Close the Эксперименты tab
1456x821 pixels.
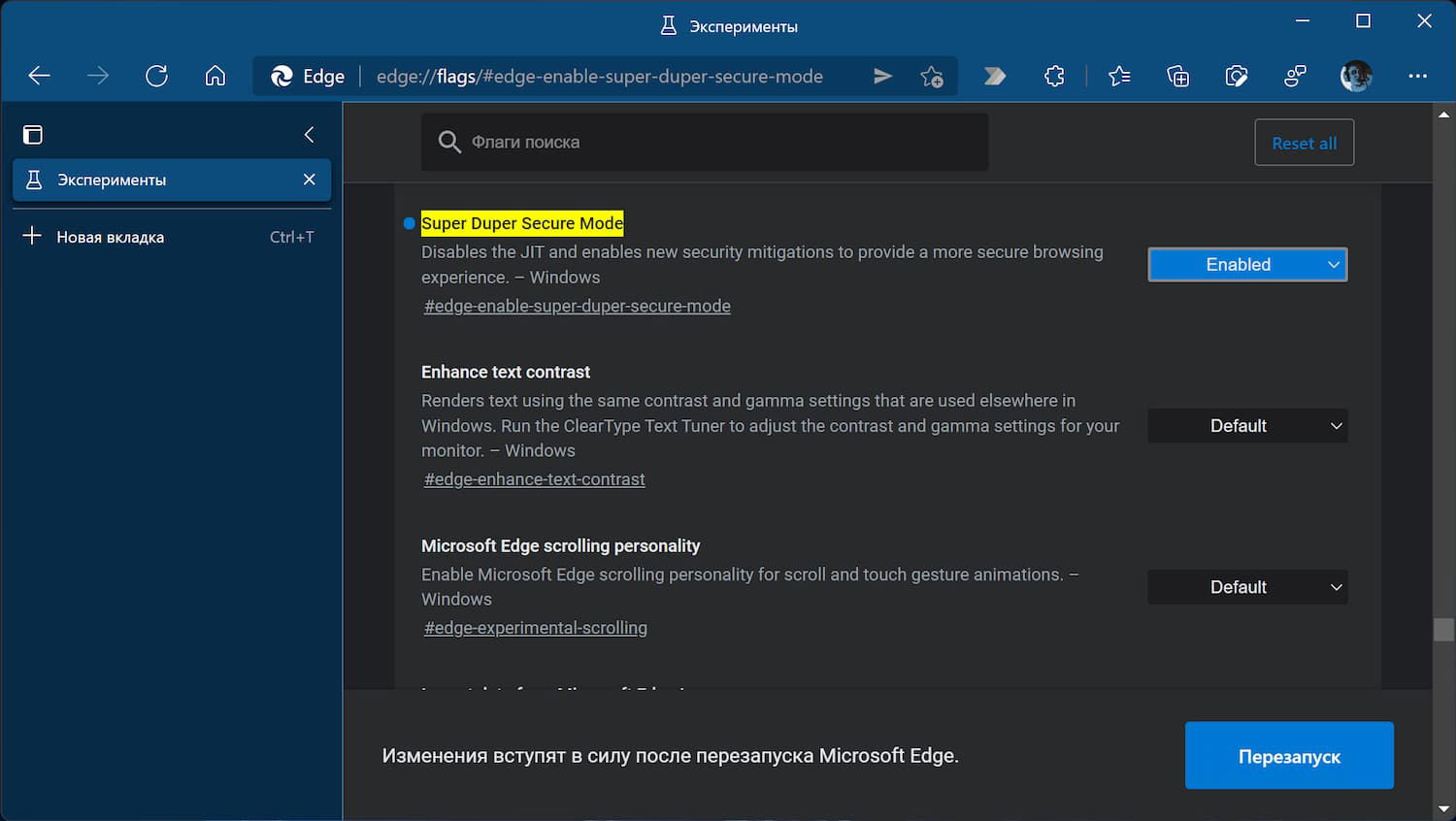coord(309,180)
